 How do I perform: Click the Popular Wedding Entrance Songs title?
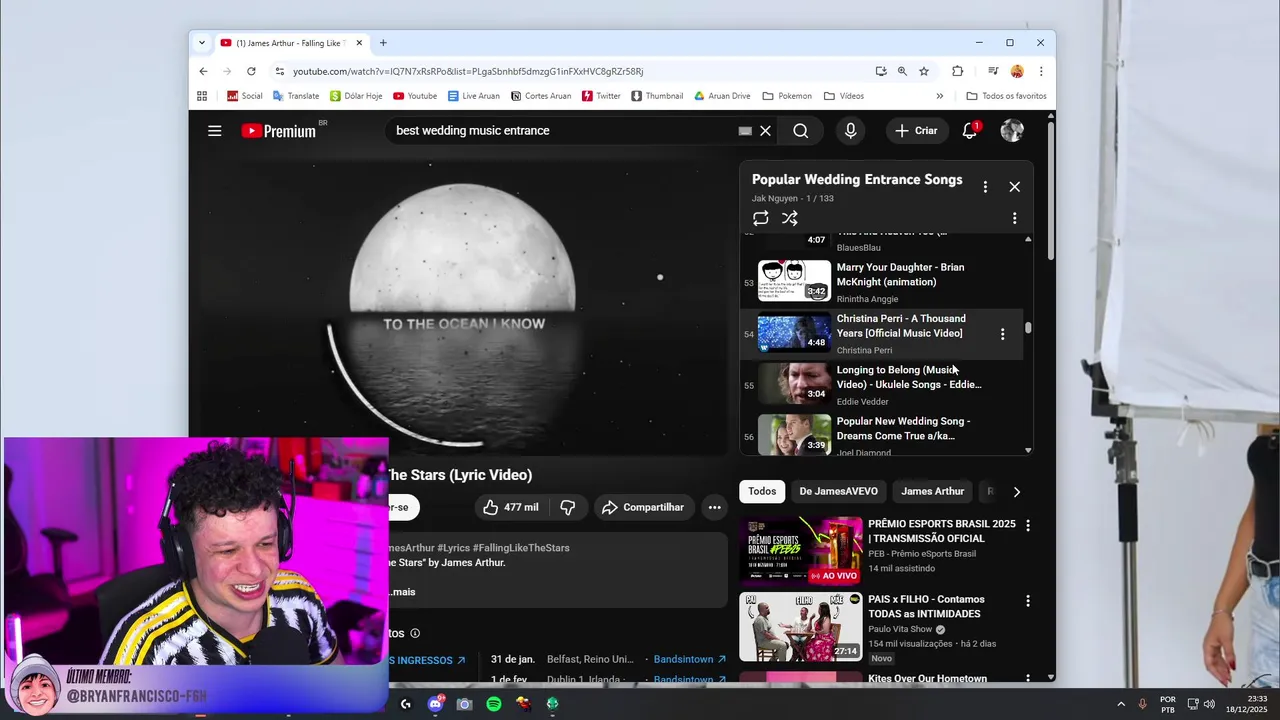tap(857, 180)
